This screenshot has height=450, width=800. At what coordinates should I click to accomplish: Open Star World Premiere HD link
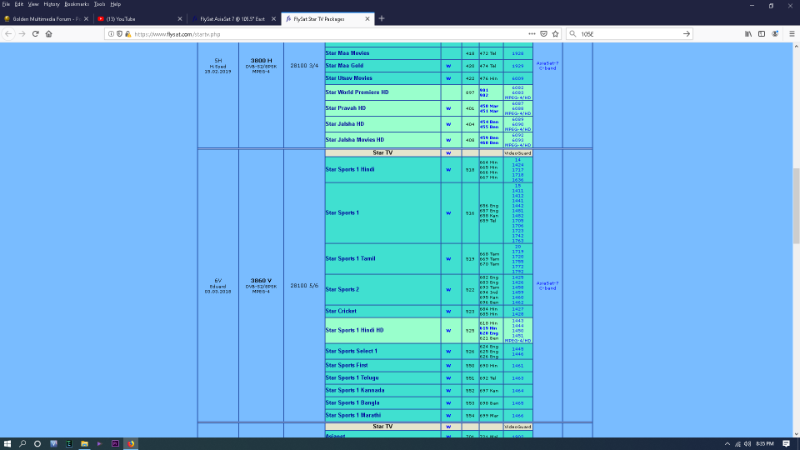[x=357, y=92]
